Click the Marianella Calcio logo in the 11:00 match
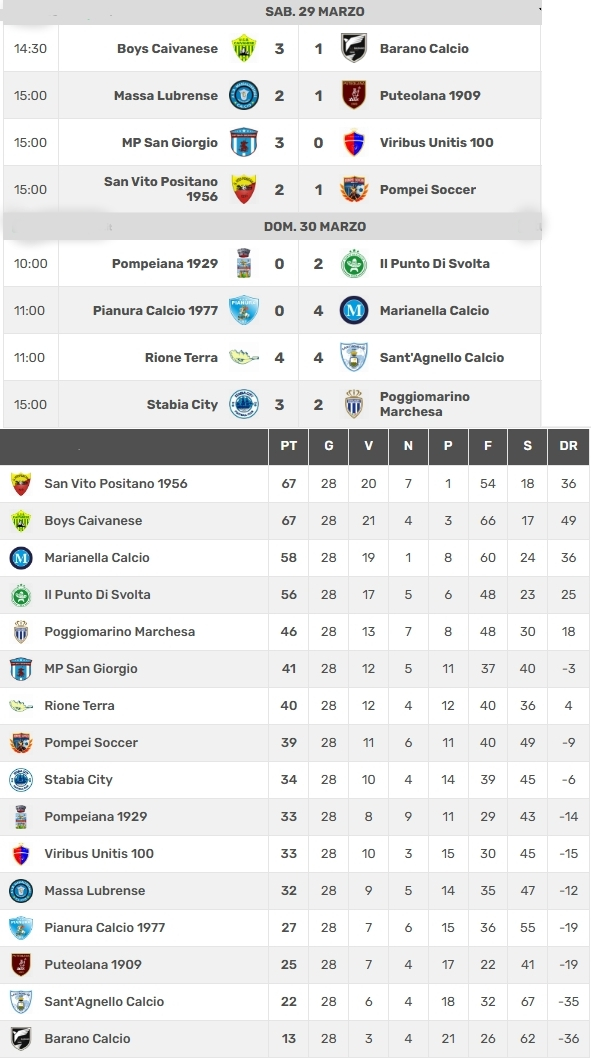The height and width of the screenshot is (1059, 591). click(353, 311)
